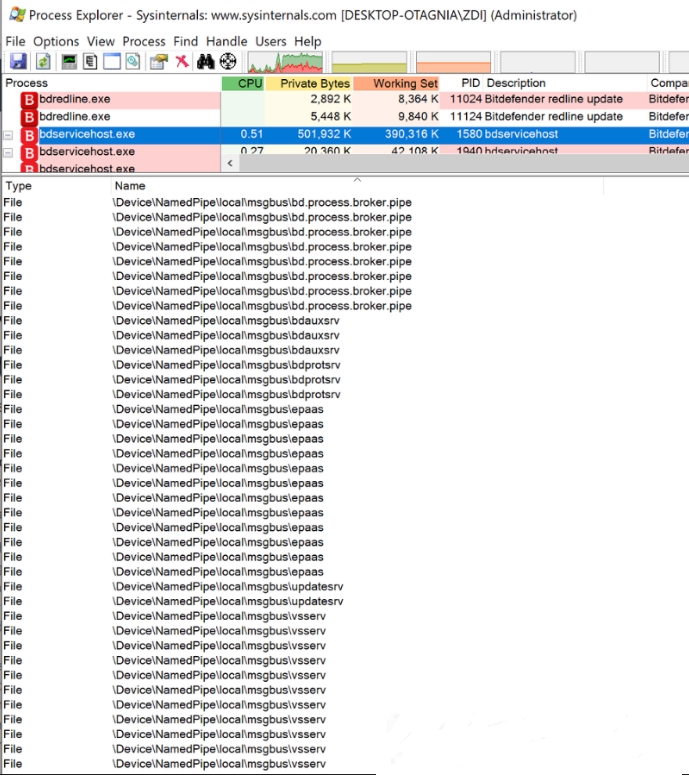
Task: Open the process Properties toolbar icon
Action: [x=159, y=61]
